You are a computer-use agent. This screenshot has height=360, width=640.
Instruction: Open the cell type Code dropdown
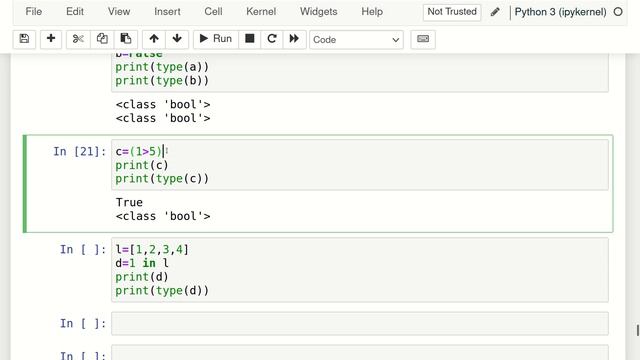[356, 40]
